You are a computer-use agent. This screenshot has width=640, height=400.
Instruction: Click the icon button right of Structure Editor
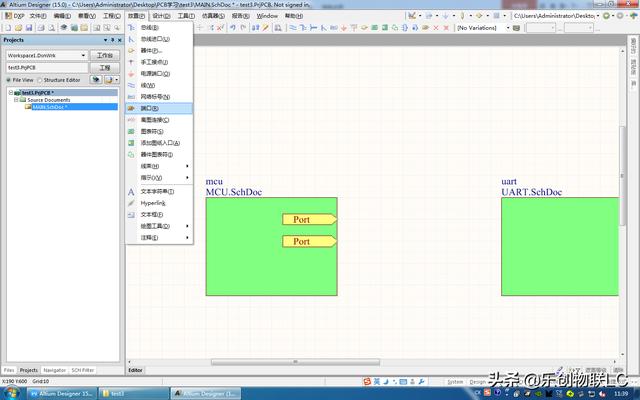tap(96, 80)
